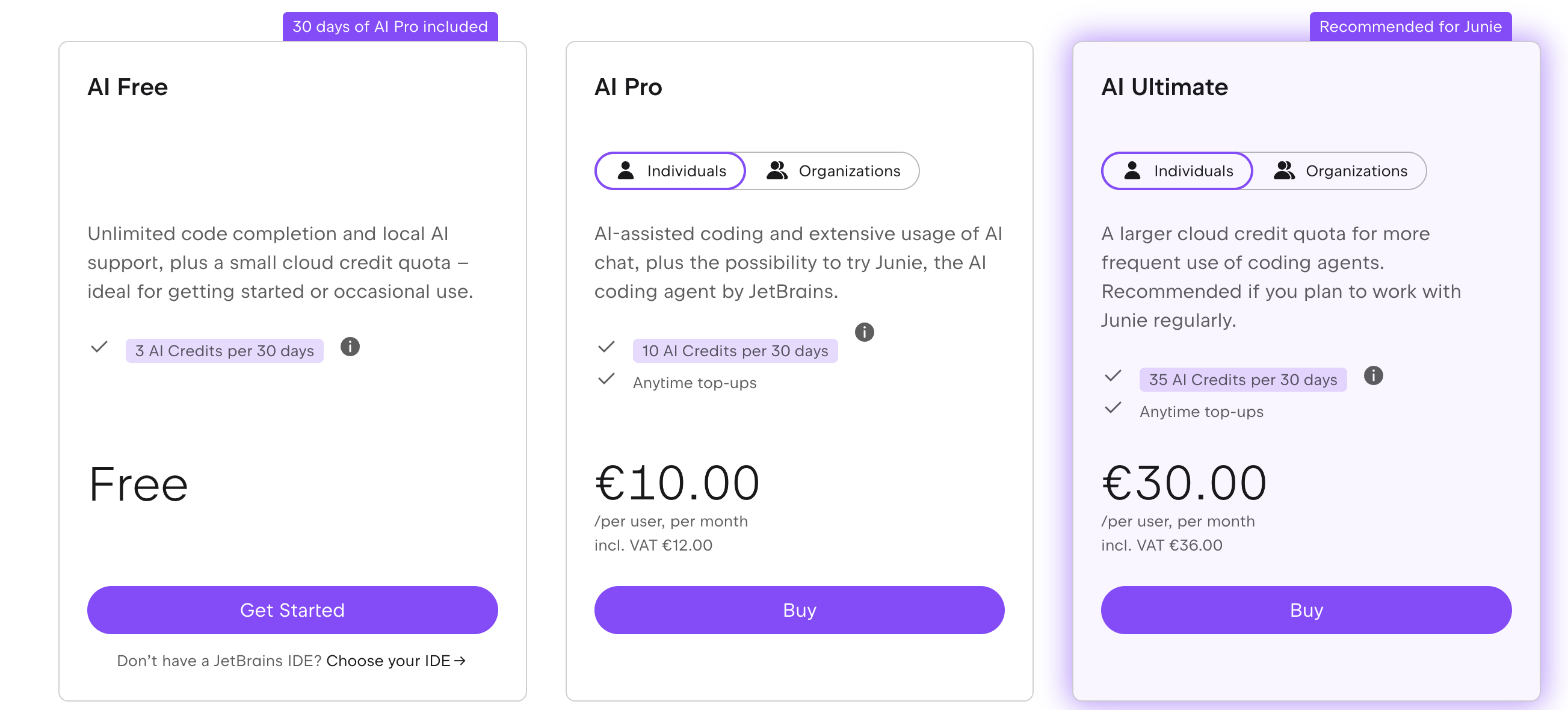Click the 35 AI Credits per 30 days tag

pos(1243,380)
